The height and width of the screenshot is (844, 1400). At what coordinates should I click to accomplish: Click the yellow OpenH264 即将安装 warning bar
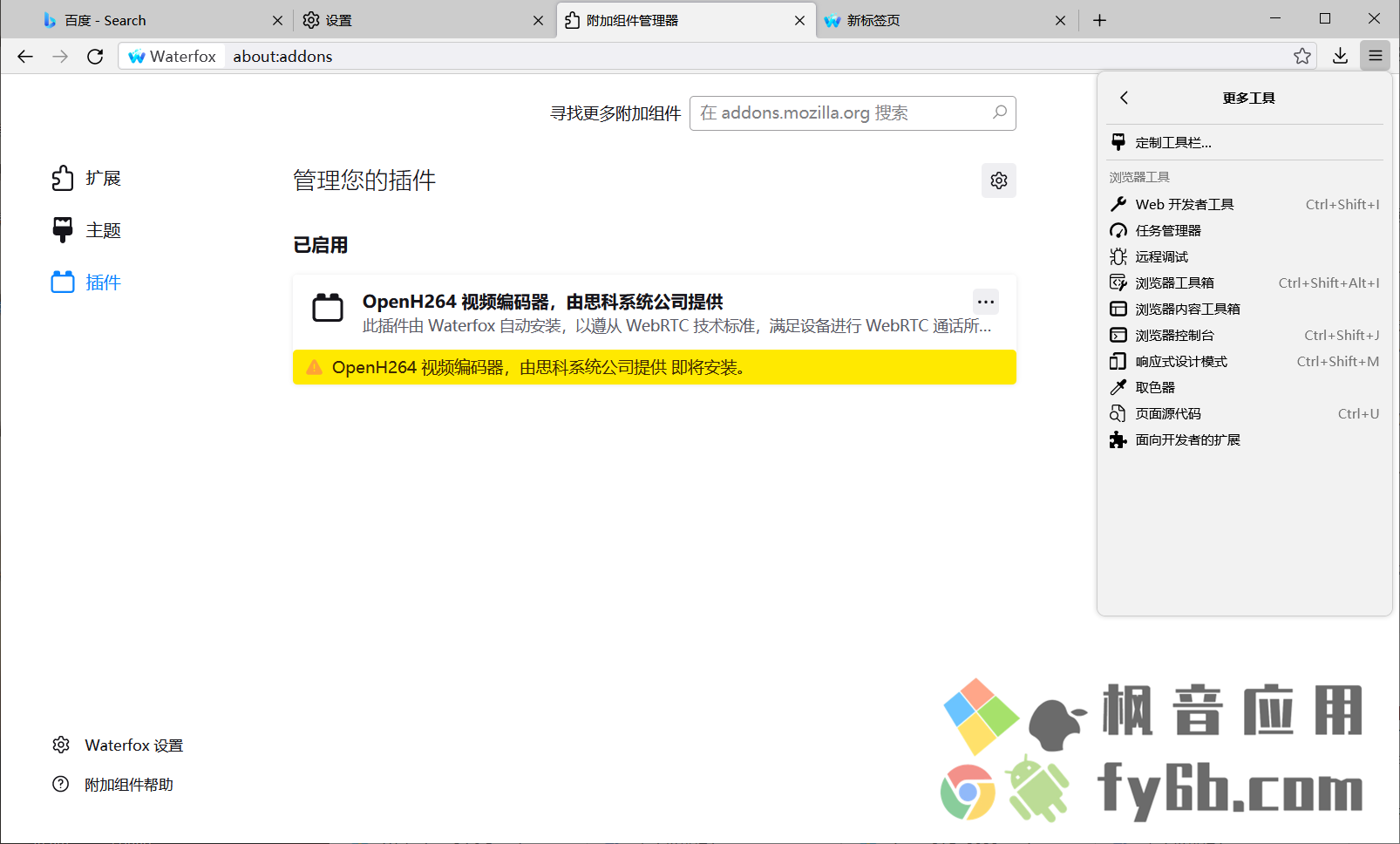pyautogui.click(x=655, y=367)
